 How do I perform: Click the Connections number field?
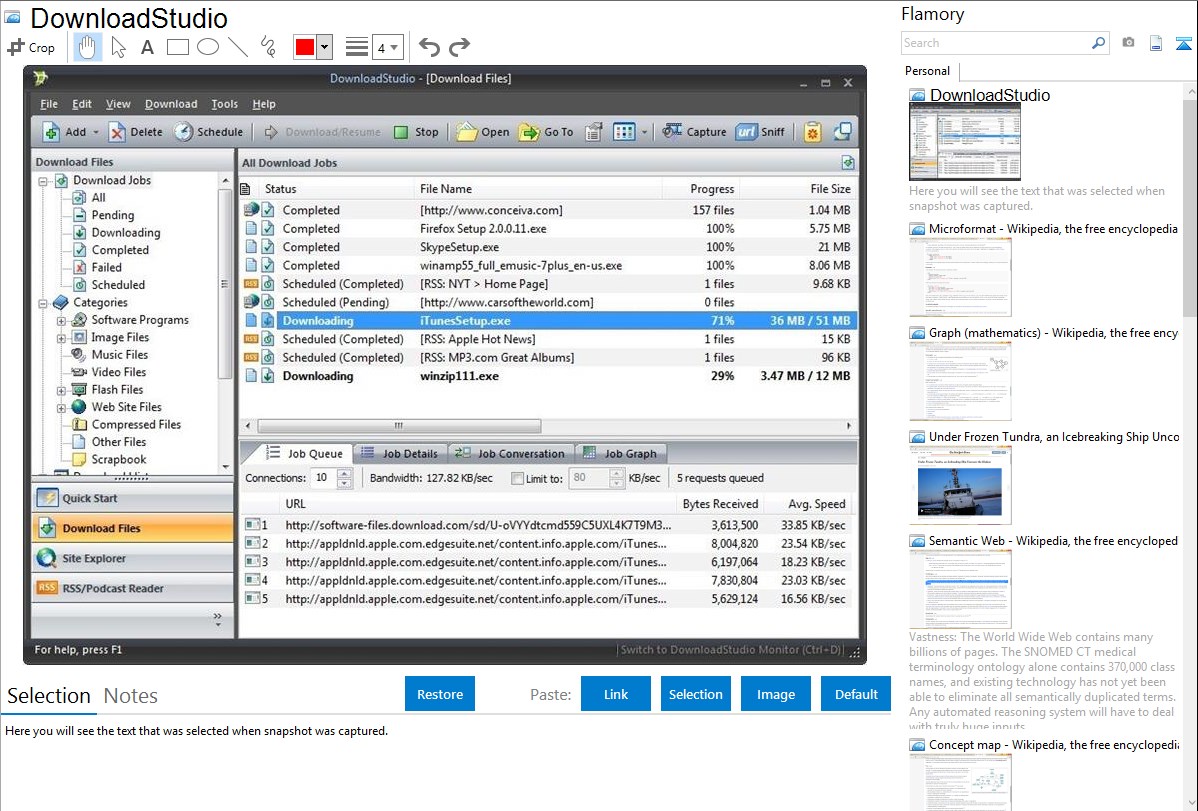pyautogui.click(x=323, y=478)
